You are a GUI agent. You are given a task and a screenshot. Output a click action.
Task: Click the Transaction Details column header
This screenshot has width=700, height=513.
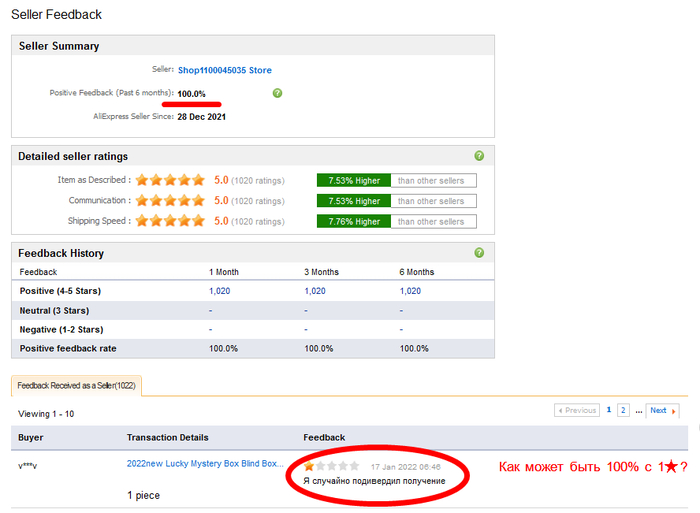167,438
